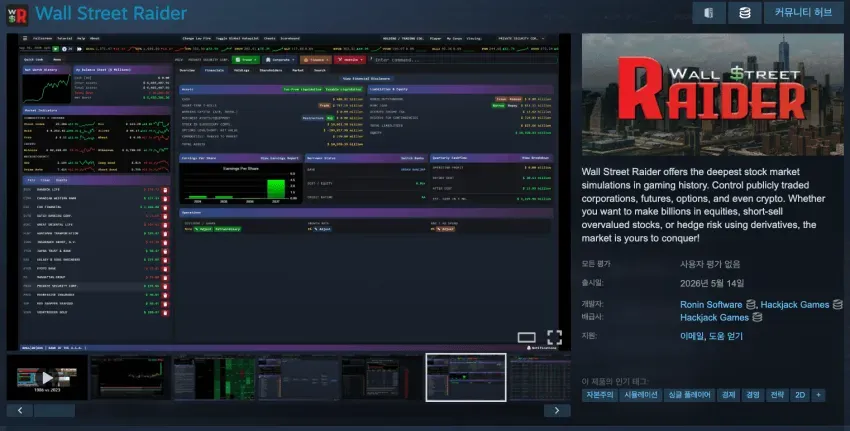Image resolution: width=850 pixels, height=431 pixels.
Task: Open the Hackjack Games publisher link
Action: (714, 318)
